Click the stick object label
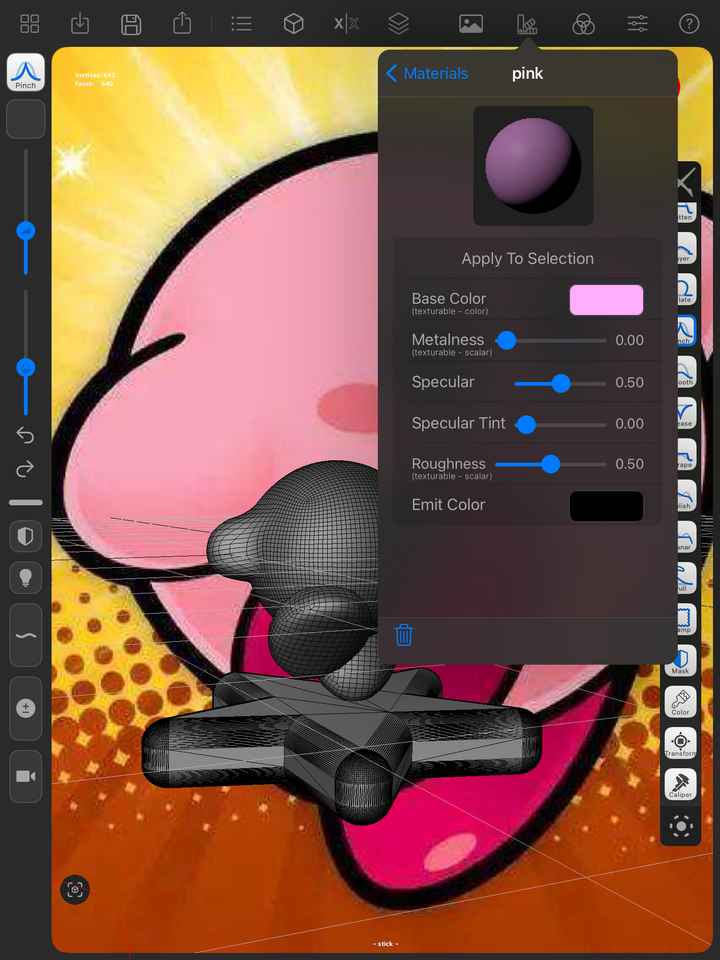 point(386,943)
